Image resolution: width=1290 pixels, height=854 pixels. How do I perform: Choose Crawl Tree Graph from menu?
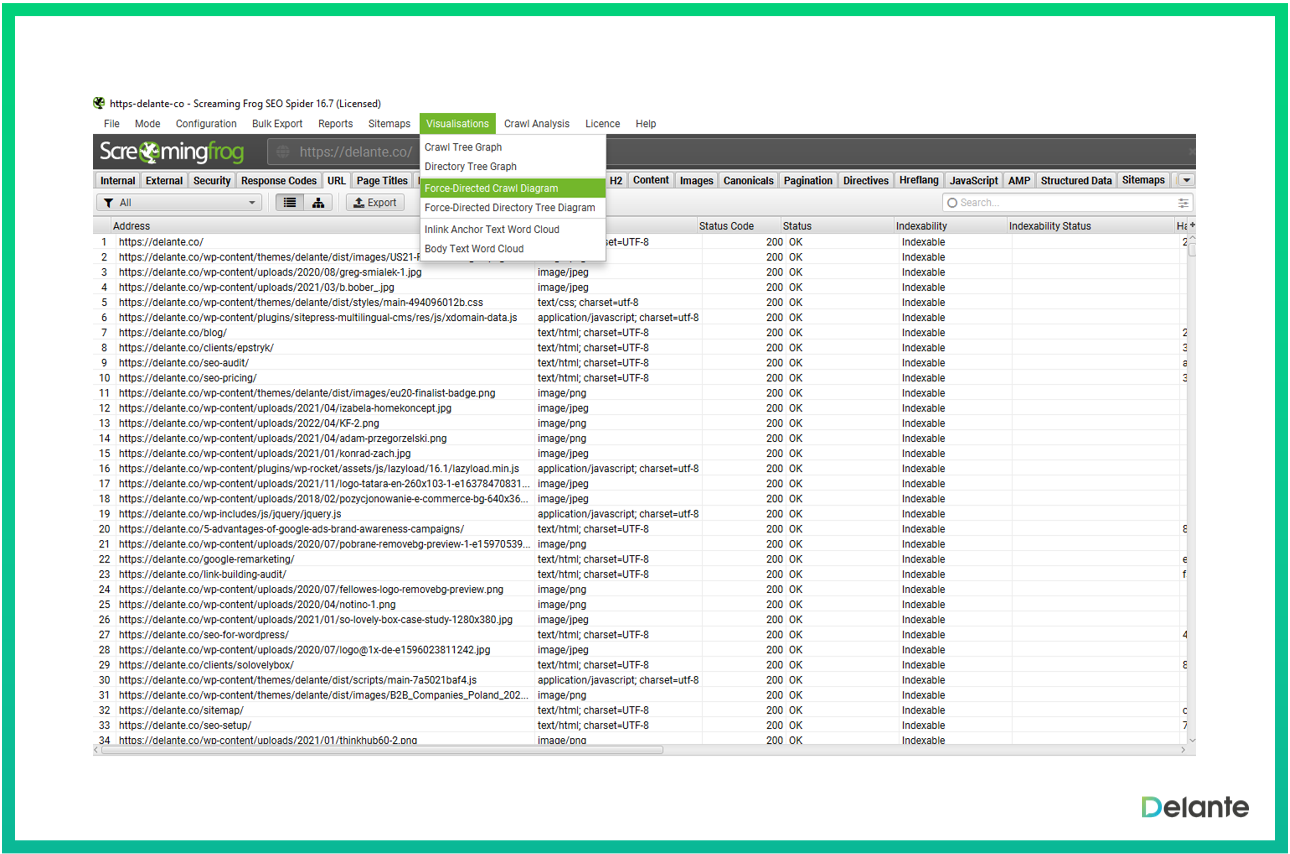(x=463, y=147)
